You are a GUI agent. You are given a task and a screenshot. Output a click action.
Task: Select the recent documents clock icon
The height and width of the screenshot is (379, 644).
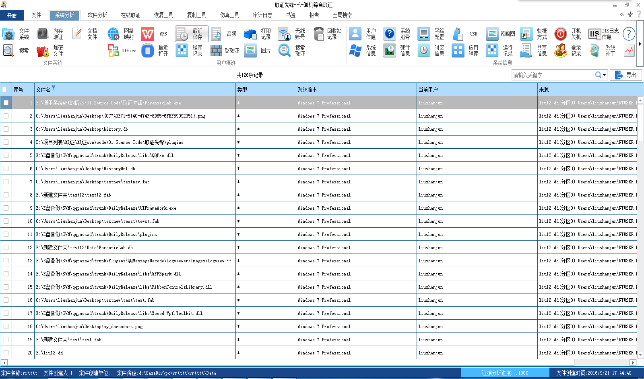point(182,34)
